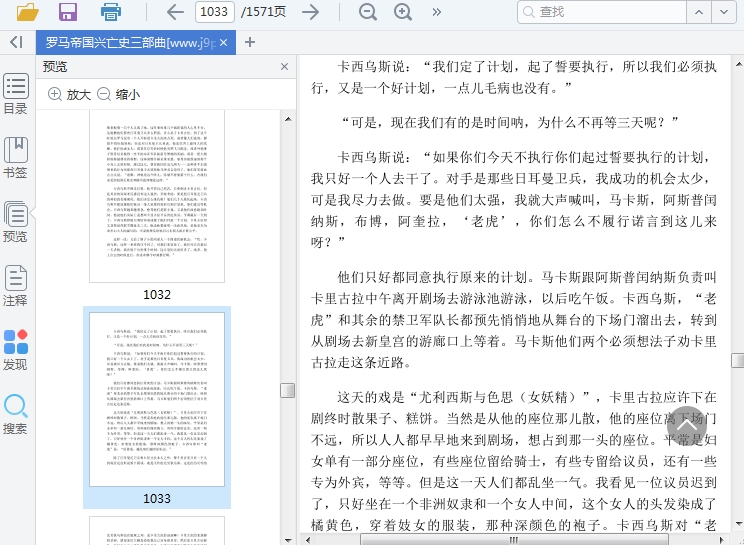Open a file with the folder icon
744x545 pixels.
(x=28, y=12)
